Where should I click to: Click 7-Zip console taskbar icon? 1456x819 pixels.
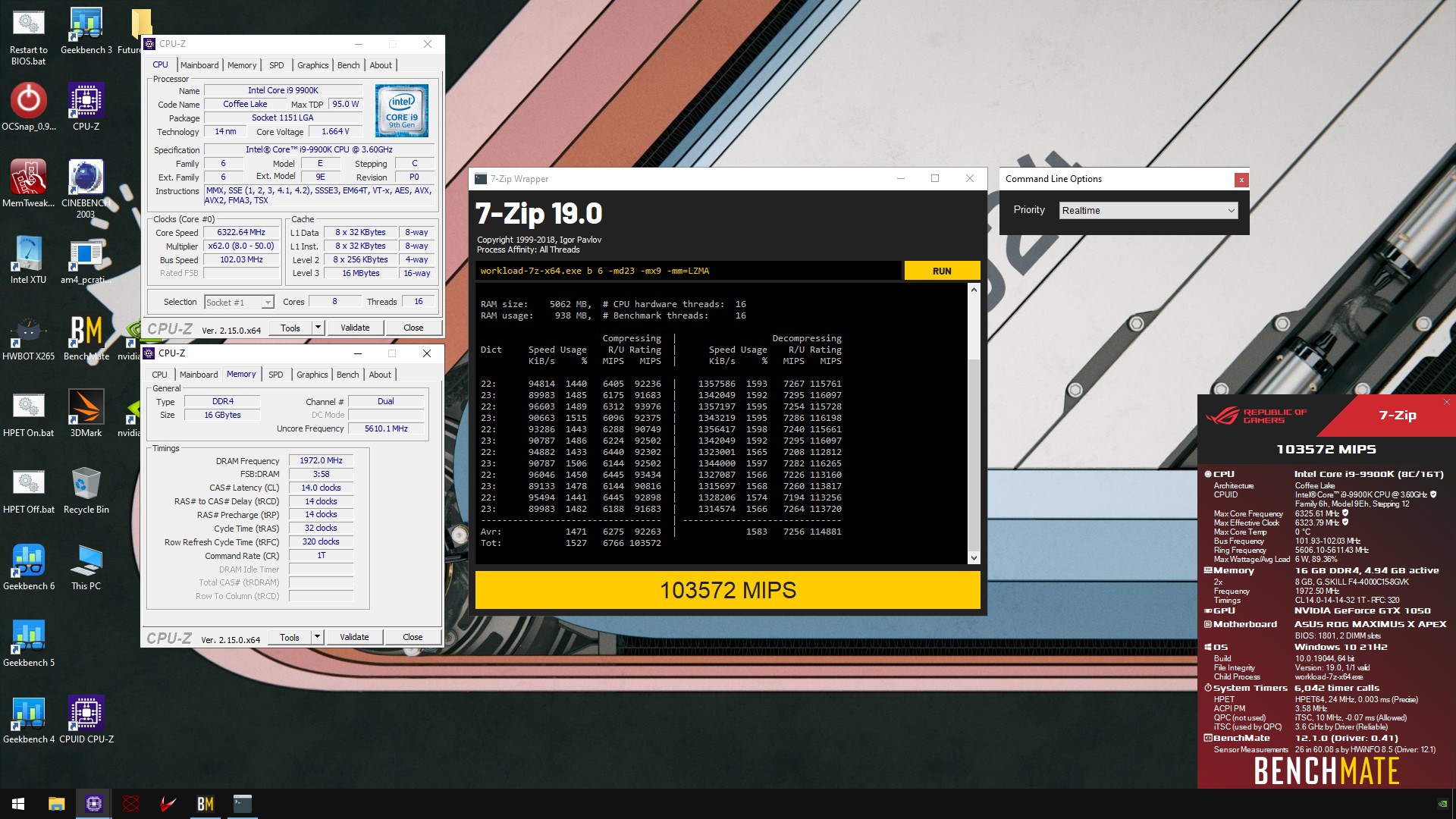[242, 804]
